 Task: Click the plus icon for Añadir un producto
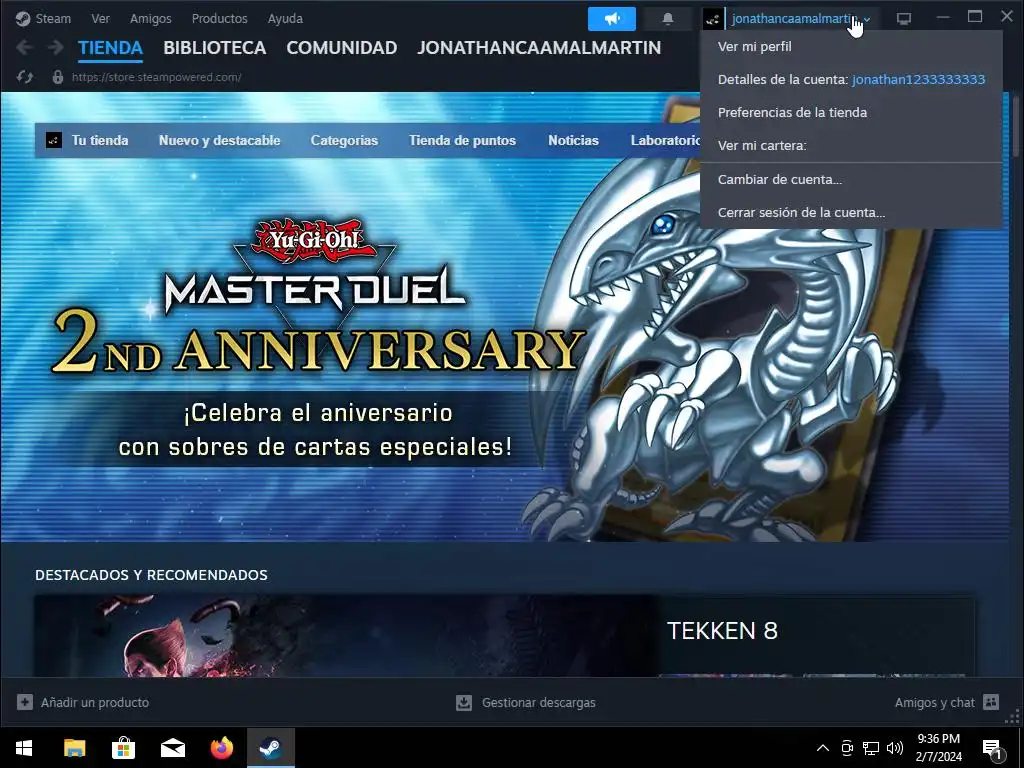pos(25,702)
